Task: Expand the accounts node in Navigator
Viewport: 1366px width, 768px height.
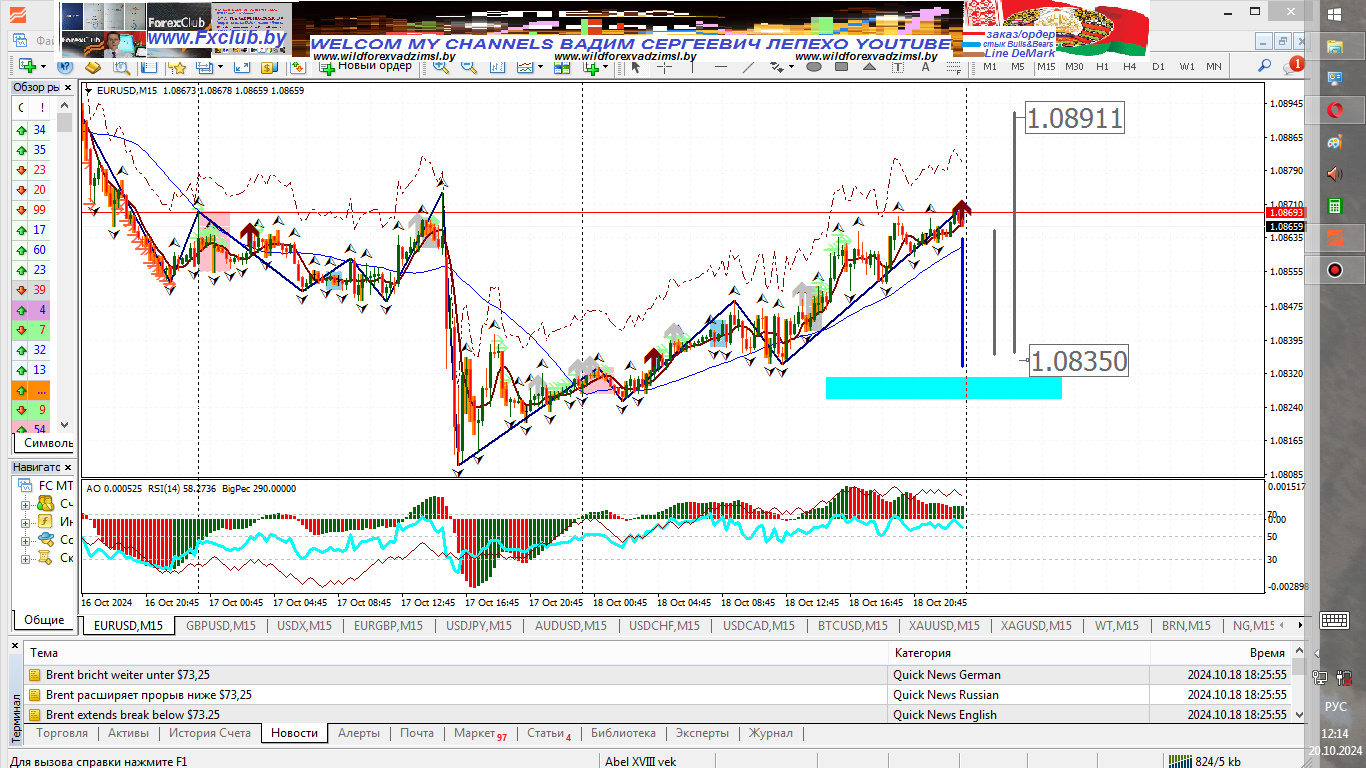Action: click(25, 504)
